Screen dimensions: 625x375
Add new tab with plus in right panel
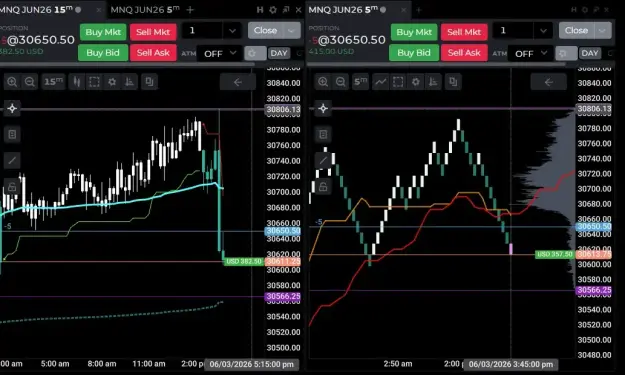(x=419, y=10)
